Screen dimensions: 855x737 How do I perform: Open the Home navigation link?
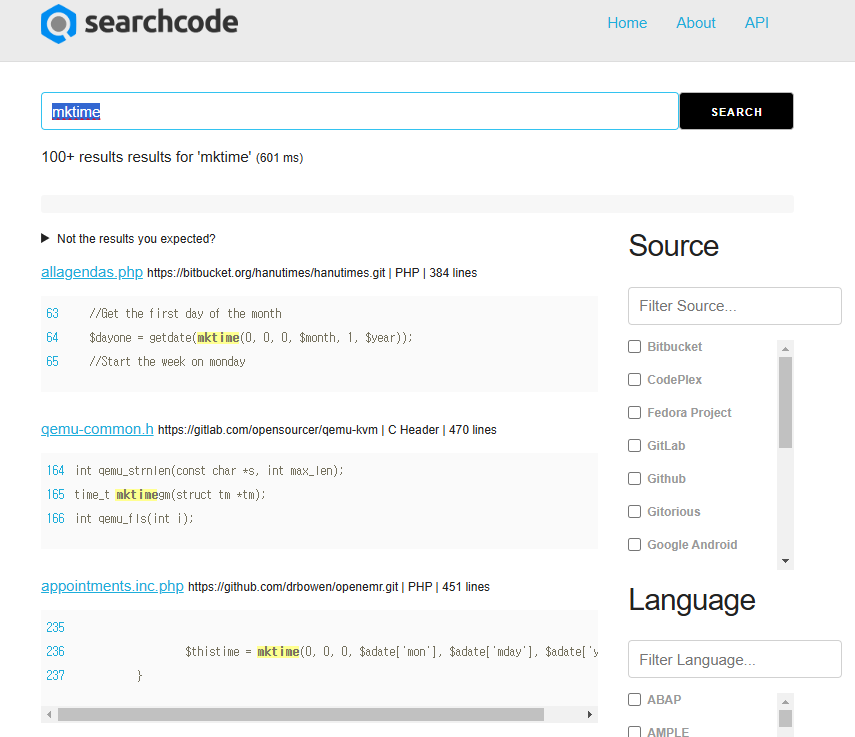point(627,23)
